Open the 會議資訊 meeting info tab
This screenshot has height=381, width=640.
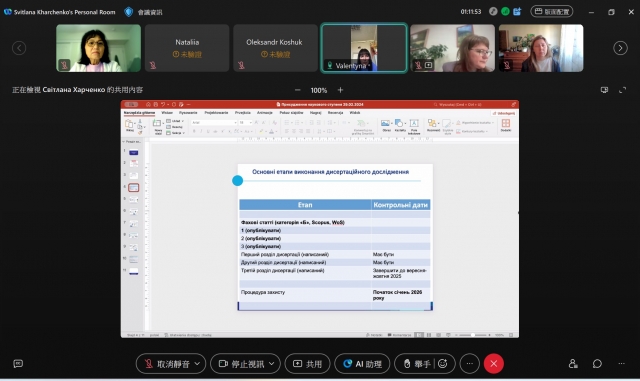(x=144, y=12)
